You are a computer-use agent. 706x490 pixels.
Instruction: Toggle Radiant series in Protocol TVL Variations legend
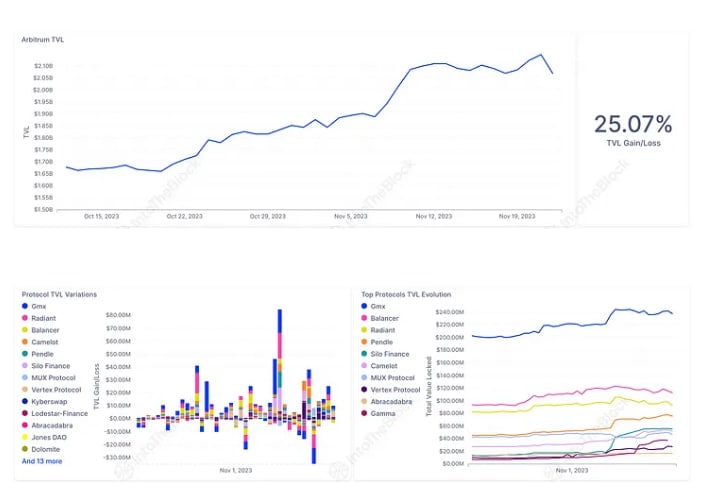[x=26, y=317]
